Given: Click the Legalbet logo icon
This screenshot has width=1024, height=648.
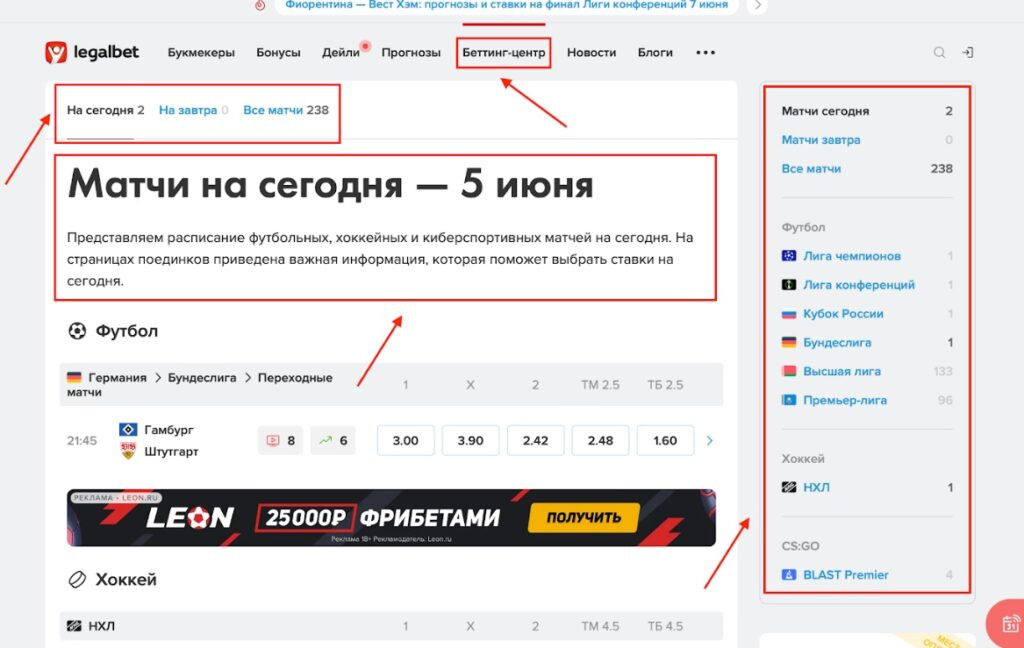Looking at the screenshot, I should click(56, 52).
